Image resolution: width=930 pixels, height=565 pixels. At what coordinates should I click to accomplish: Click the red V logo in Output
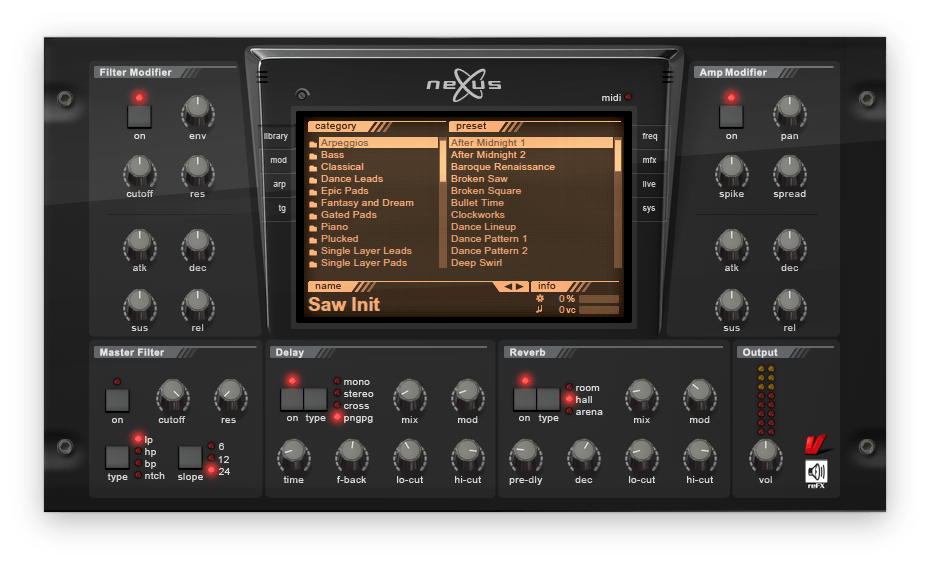coord(817,445)
